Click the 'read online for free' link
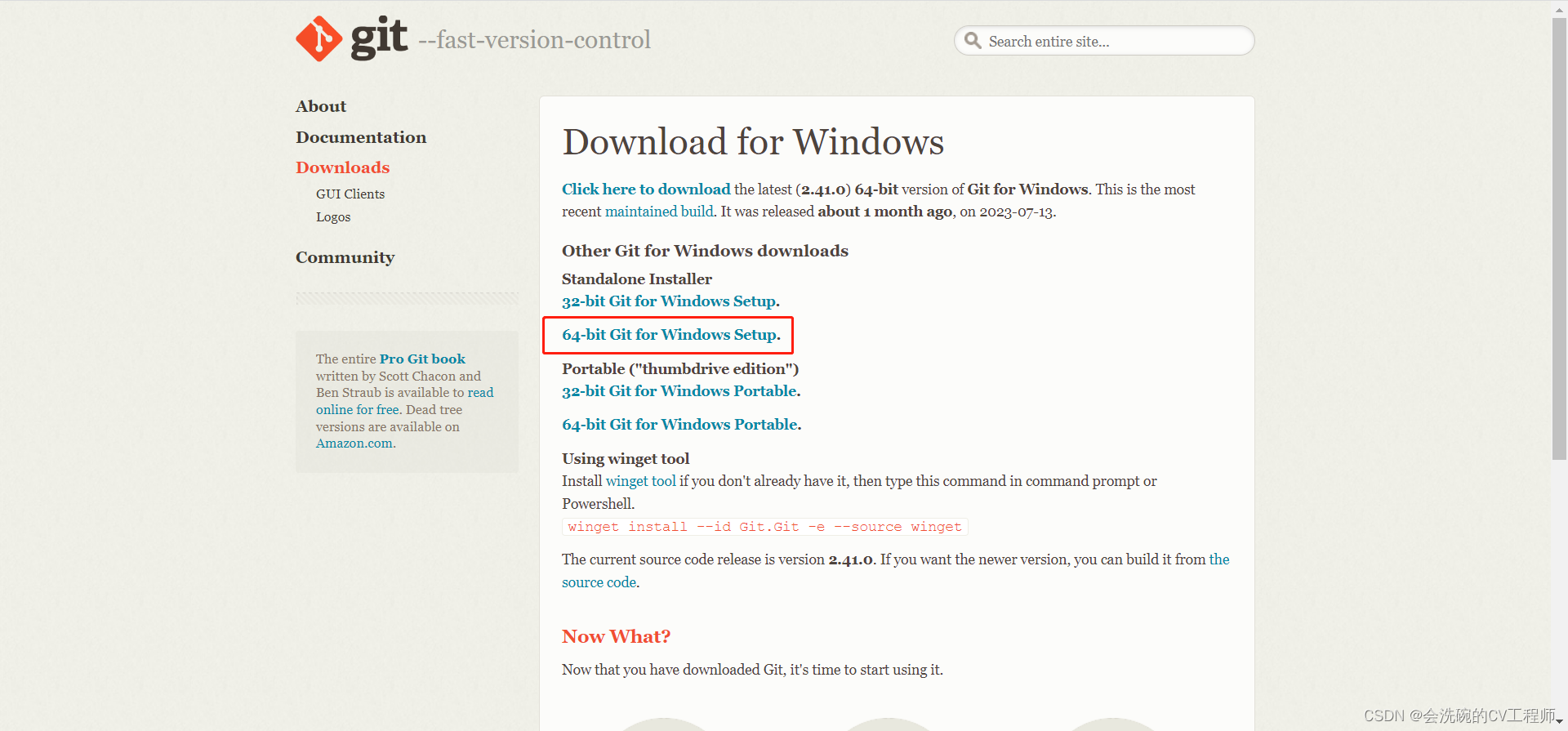Viewport: 1568px width, 731px height. [x=405, y=401]
